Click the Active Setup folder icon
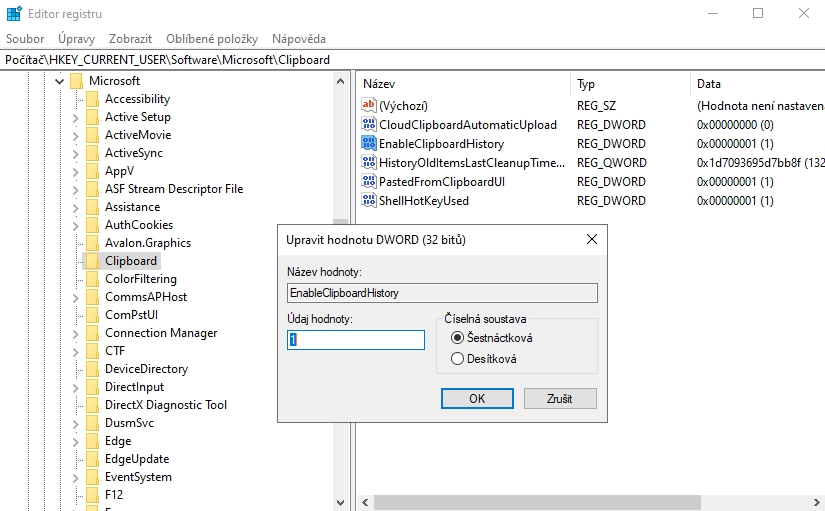This screenshot has height=511, width=825. (x=92, y=117)
